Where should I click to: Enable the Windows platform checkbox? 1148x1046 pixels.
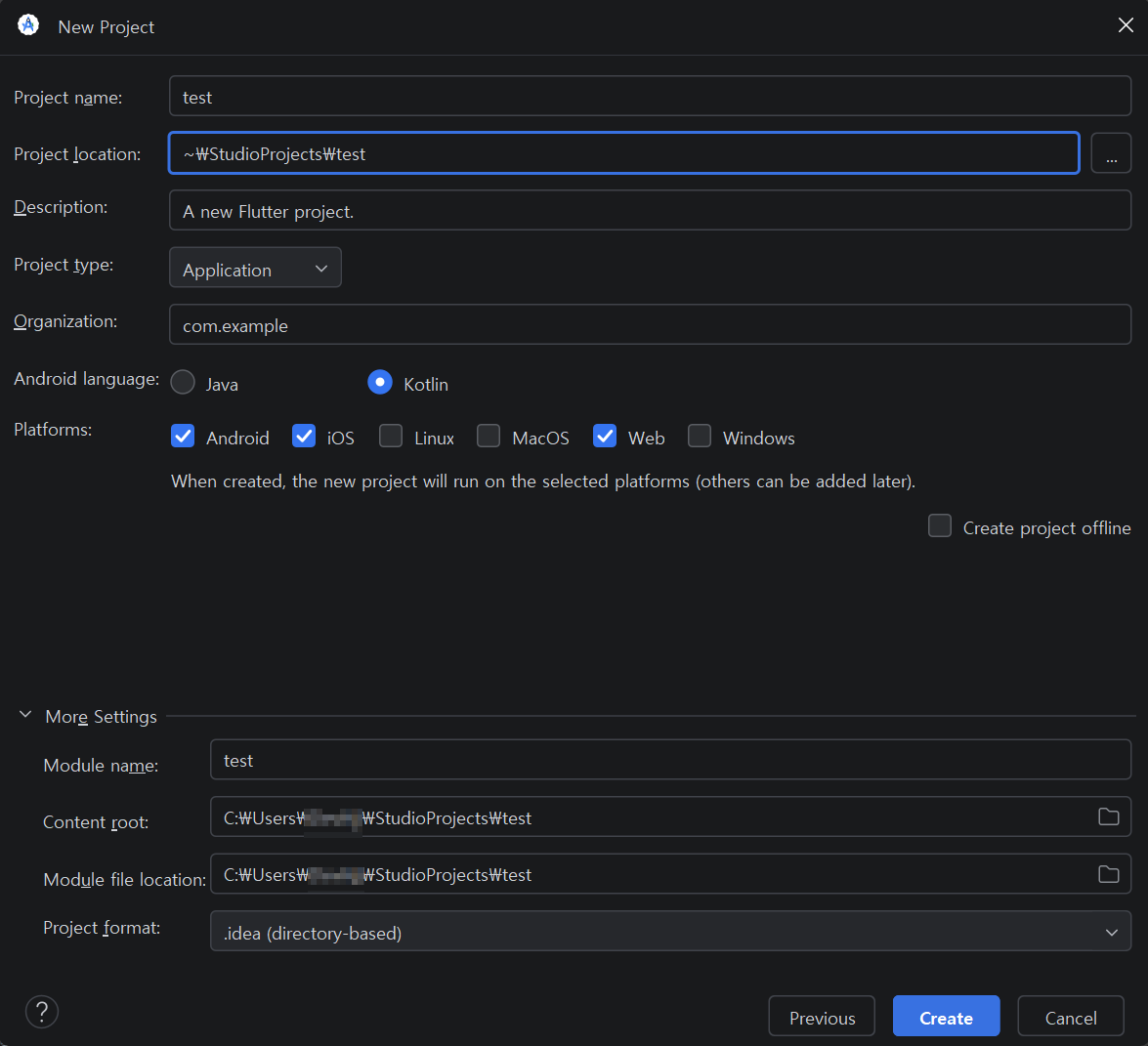700,437
